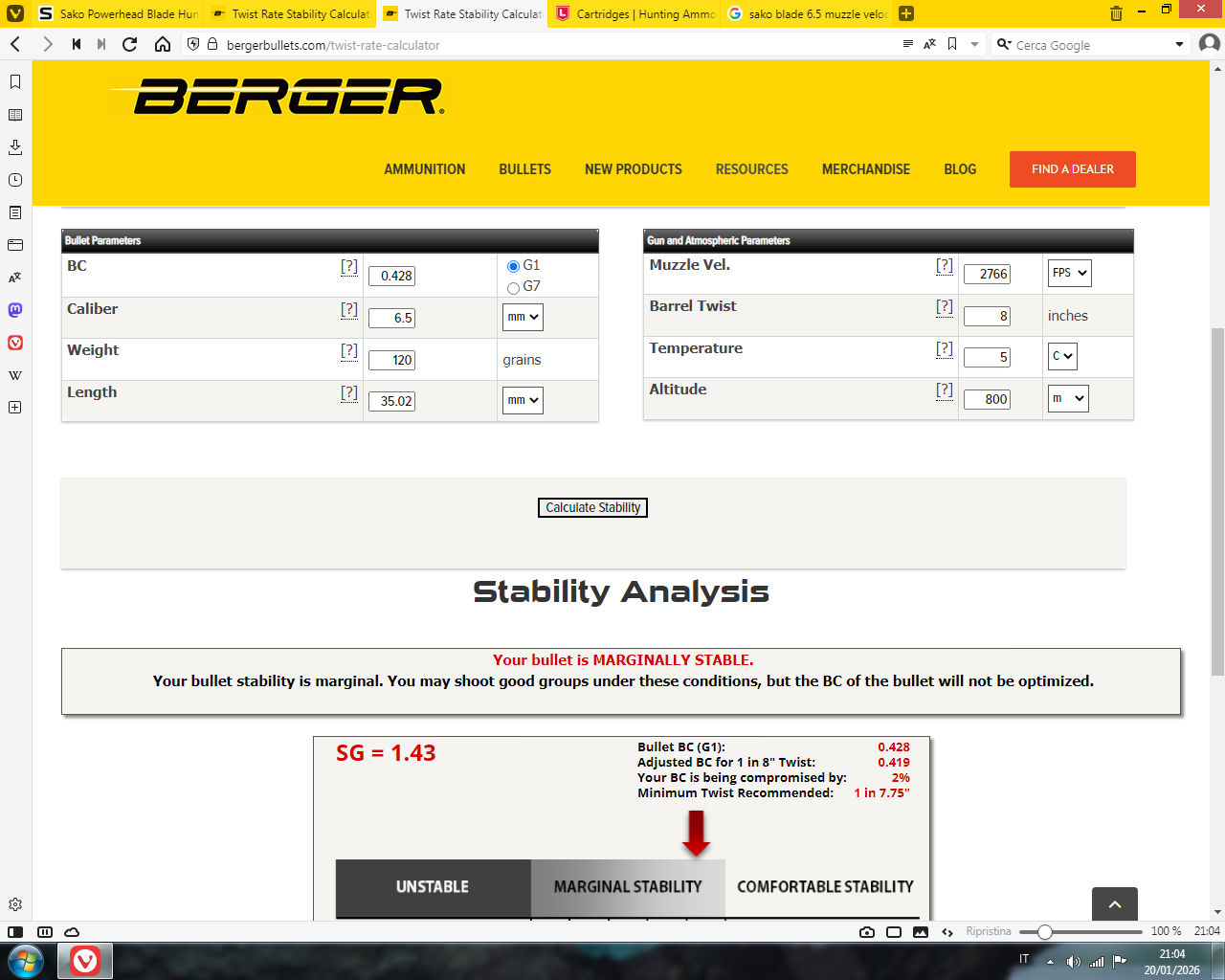Open the Caliber unit dropdown
Viewport: 1225px width, 980px height.
(x=523, y=317)
